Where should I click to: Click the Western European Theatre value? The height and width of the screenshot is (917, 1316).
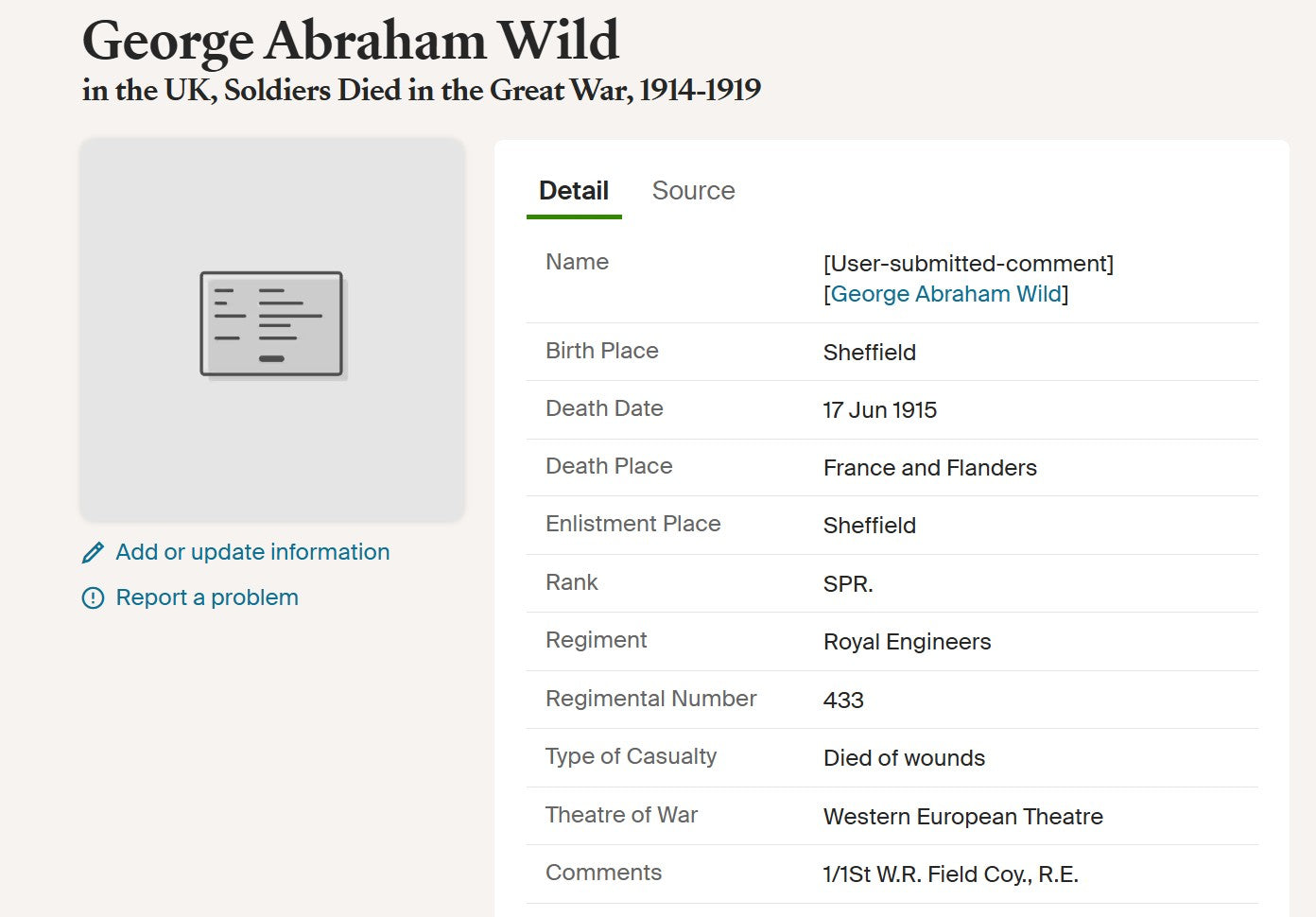pos(963,817)
